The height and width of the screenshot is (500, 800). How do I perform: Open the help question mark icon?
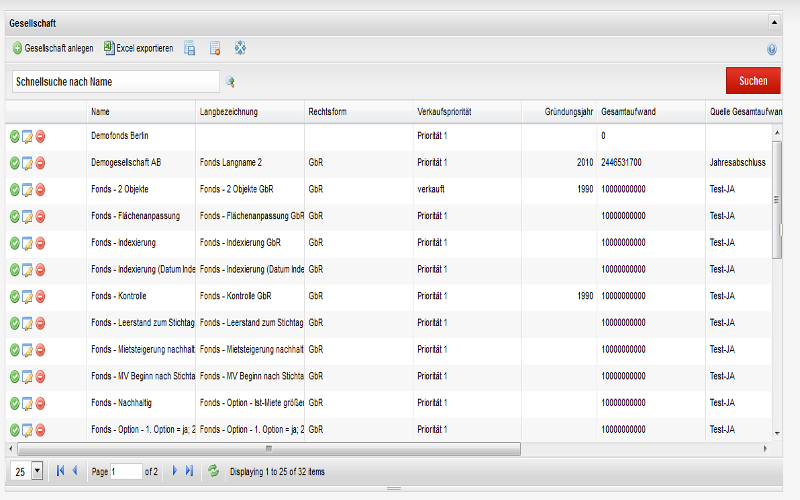771,49
